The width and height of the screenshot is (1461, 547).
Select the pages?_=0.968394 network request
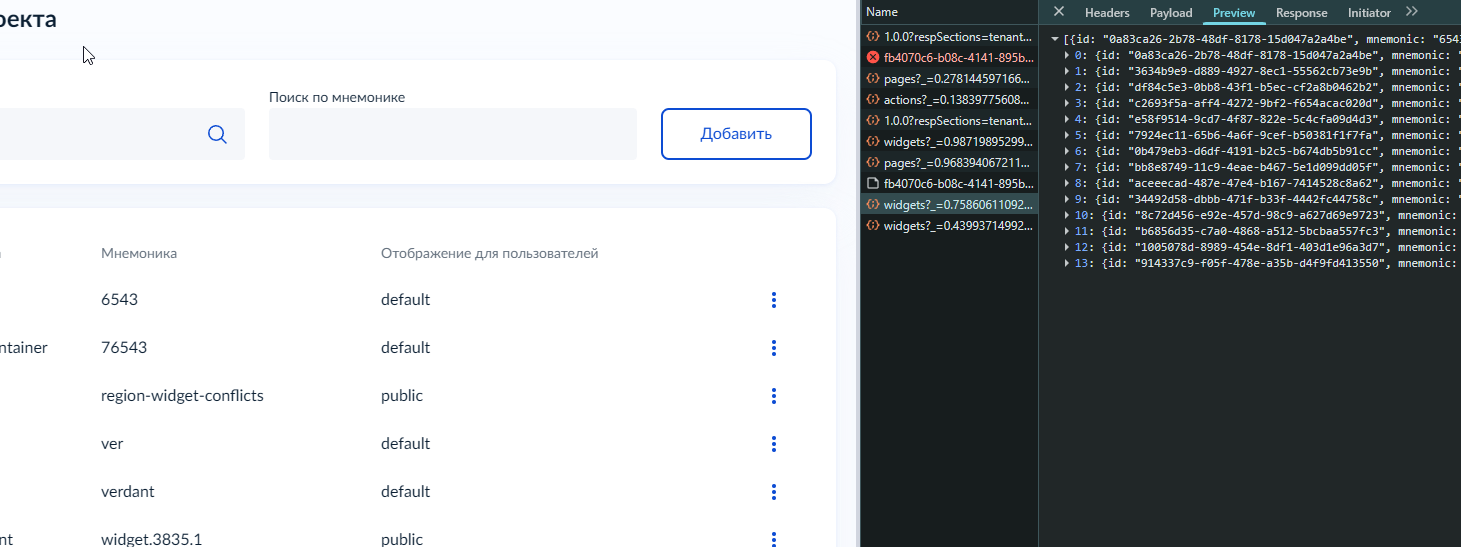(x=949, y=162)
